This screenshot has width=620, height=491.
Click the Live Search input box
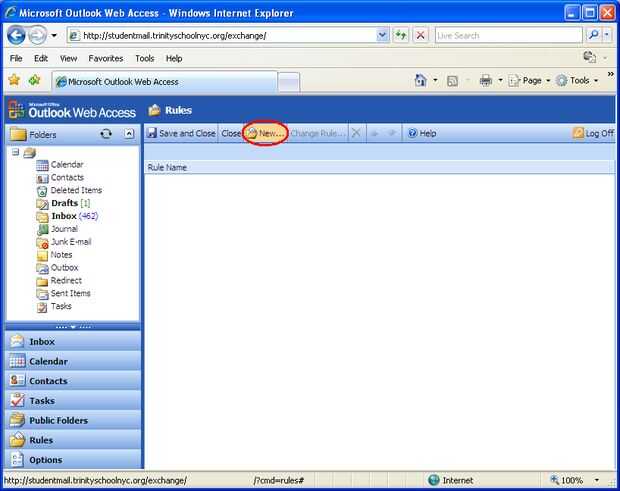508,36
